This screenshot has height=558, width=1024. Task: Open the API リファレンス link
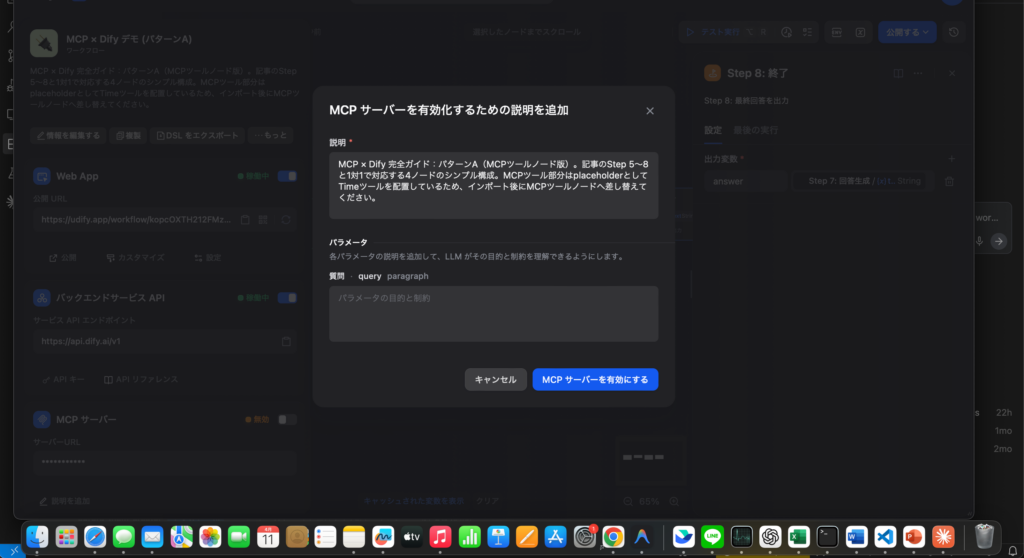point(141,380)
